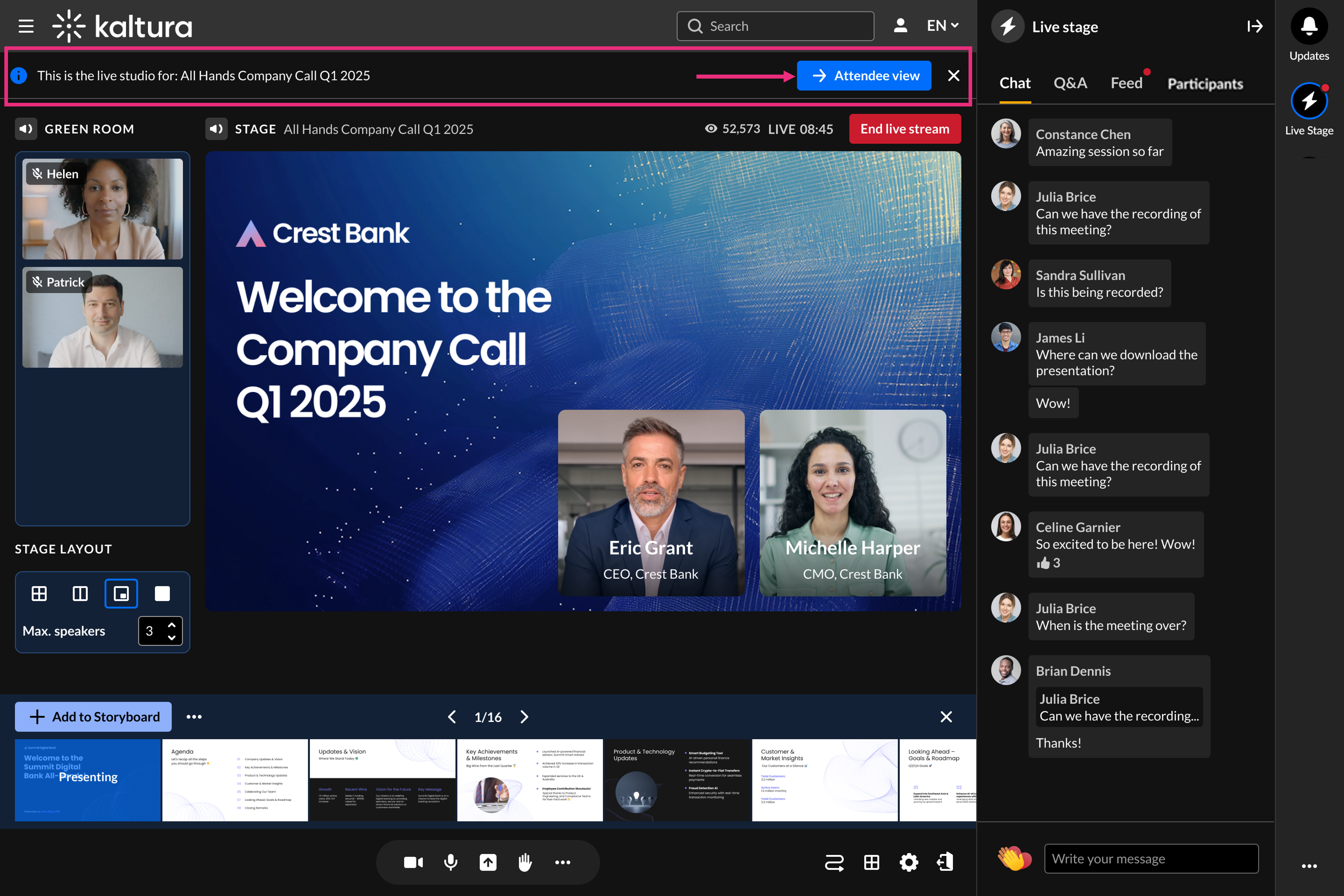Open the EN language dropdown

click(942, 26)
